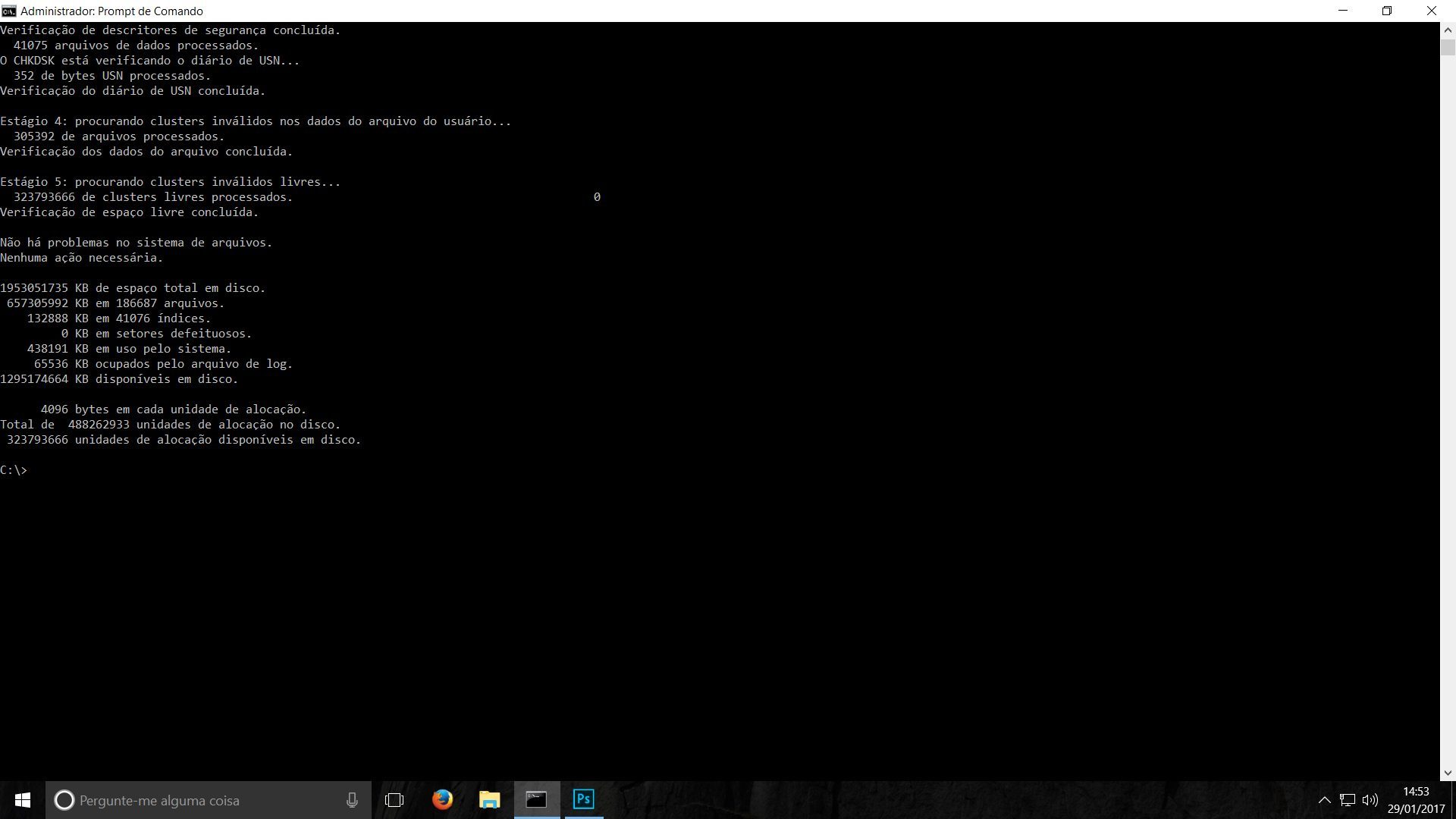The image size is (1456, 819).
Task: Click the '1953051735 KB de espaço total' line
Action: point(133,288)
